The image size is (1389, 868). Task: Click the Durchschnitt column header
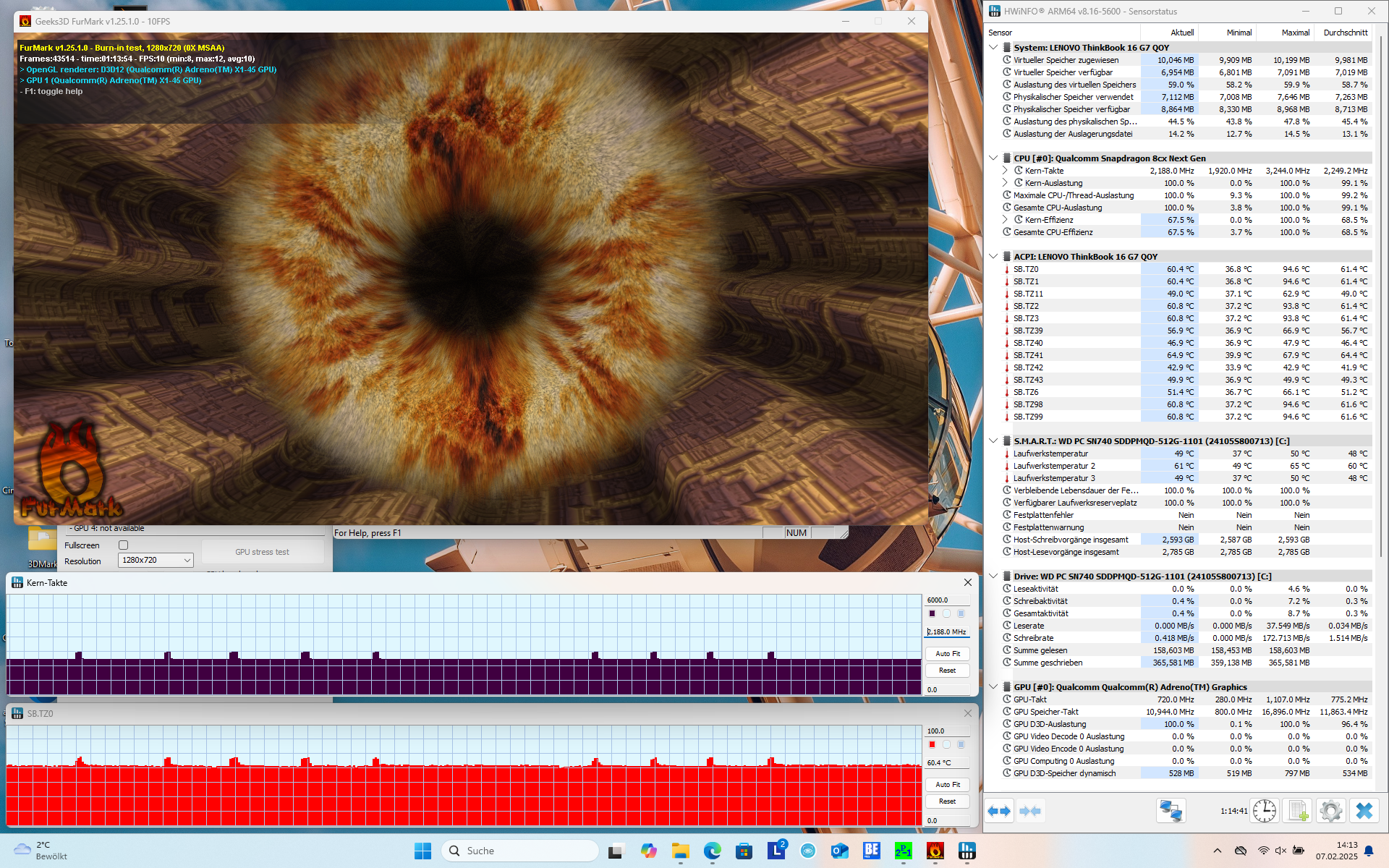click(x=1345, y=33)
